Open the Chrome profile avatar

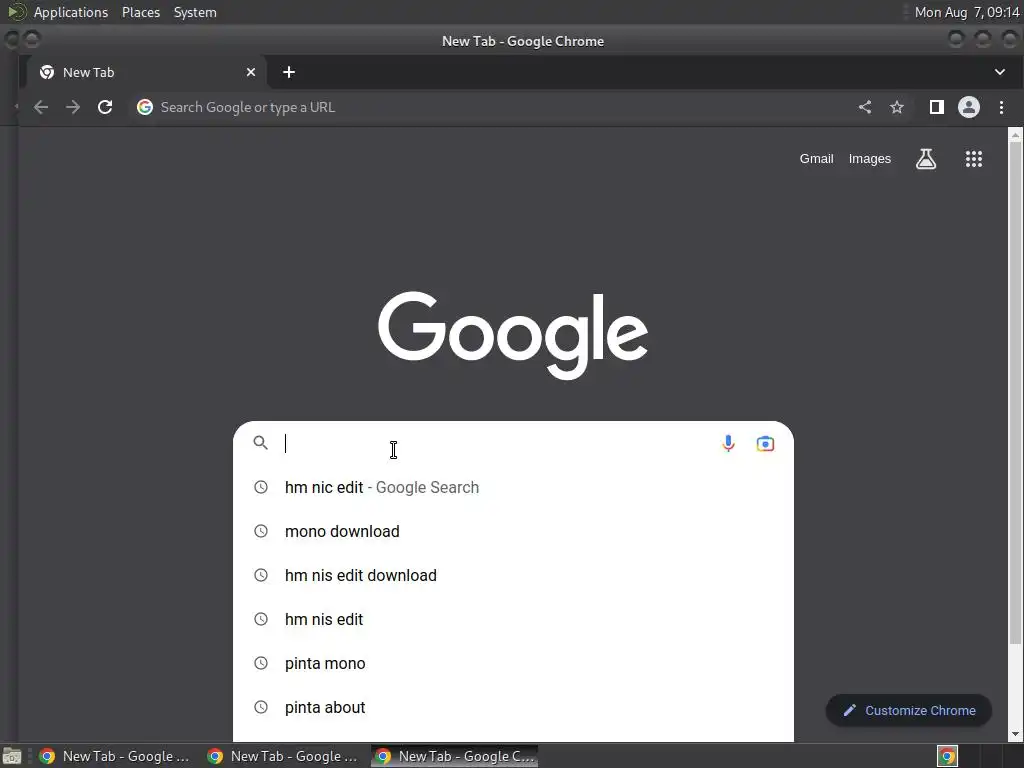click(x=968, y=107)
